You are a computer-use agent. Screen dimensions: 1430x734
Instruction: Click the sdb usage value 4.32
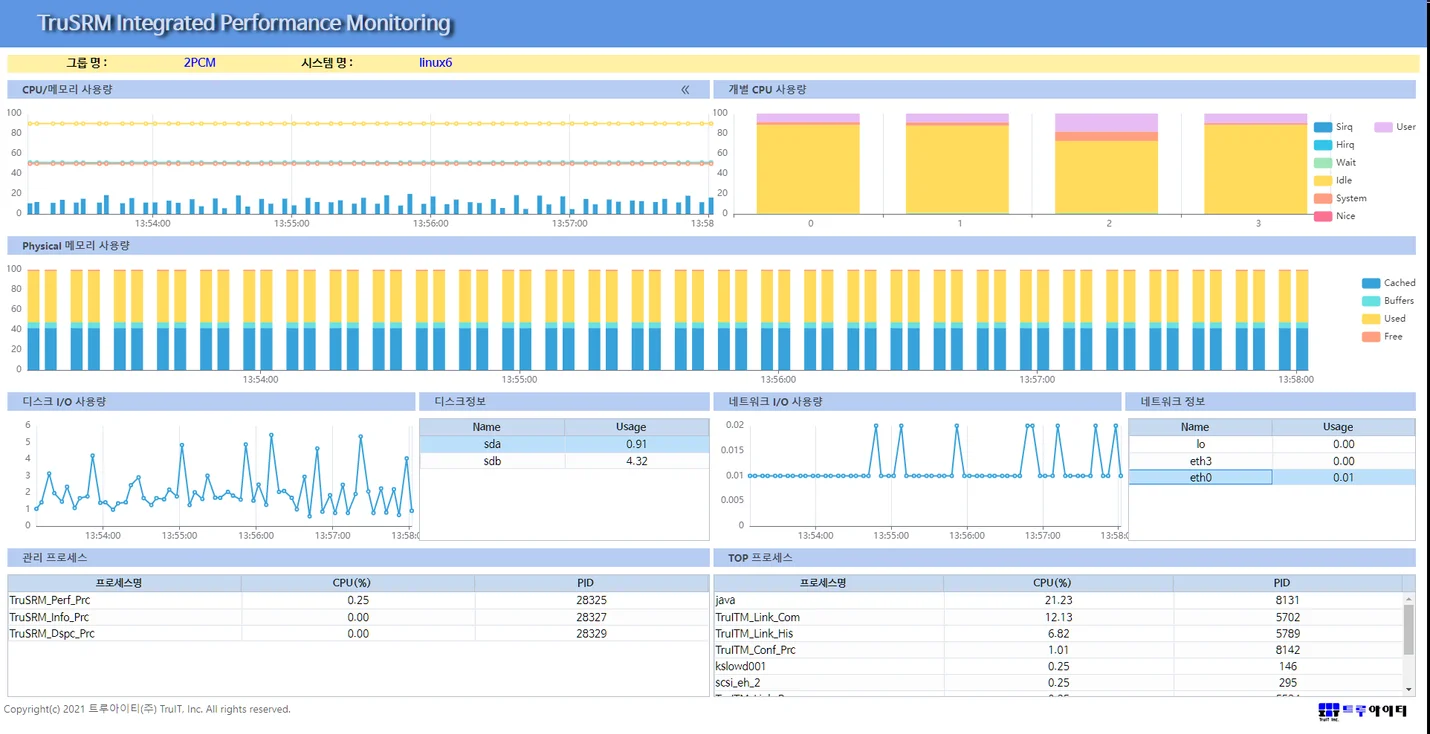pyautogui.click(x=637, y=461)
